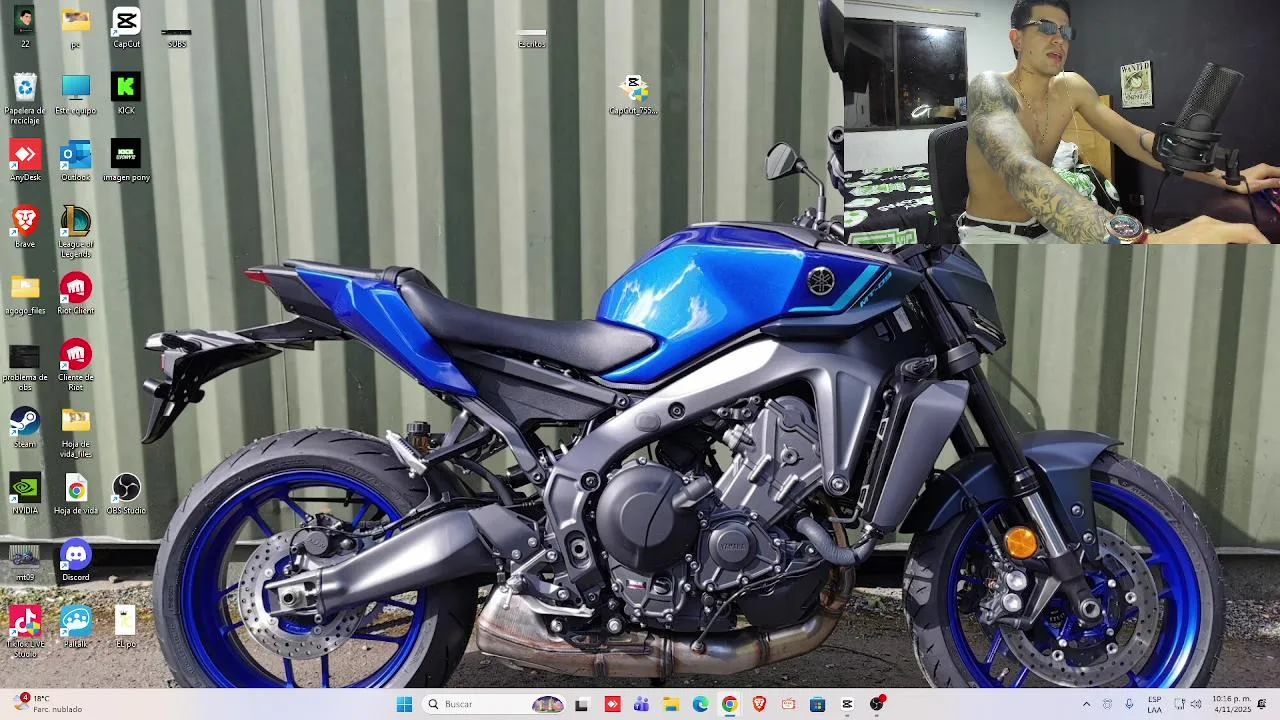Select the 'EL po' desktop file
The width and height of the screenshot is (1280, 720).
click(x=126, y=627)
